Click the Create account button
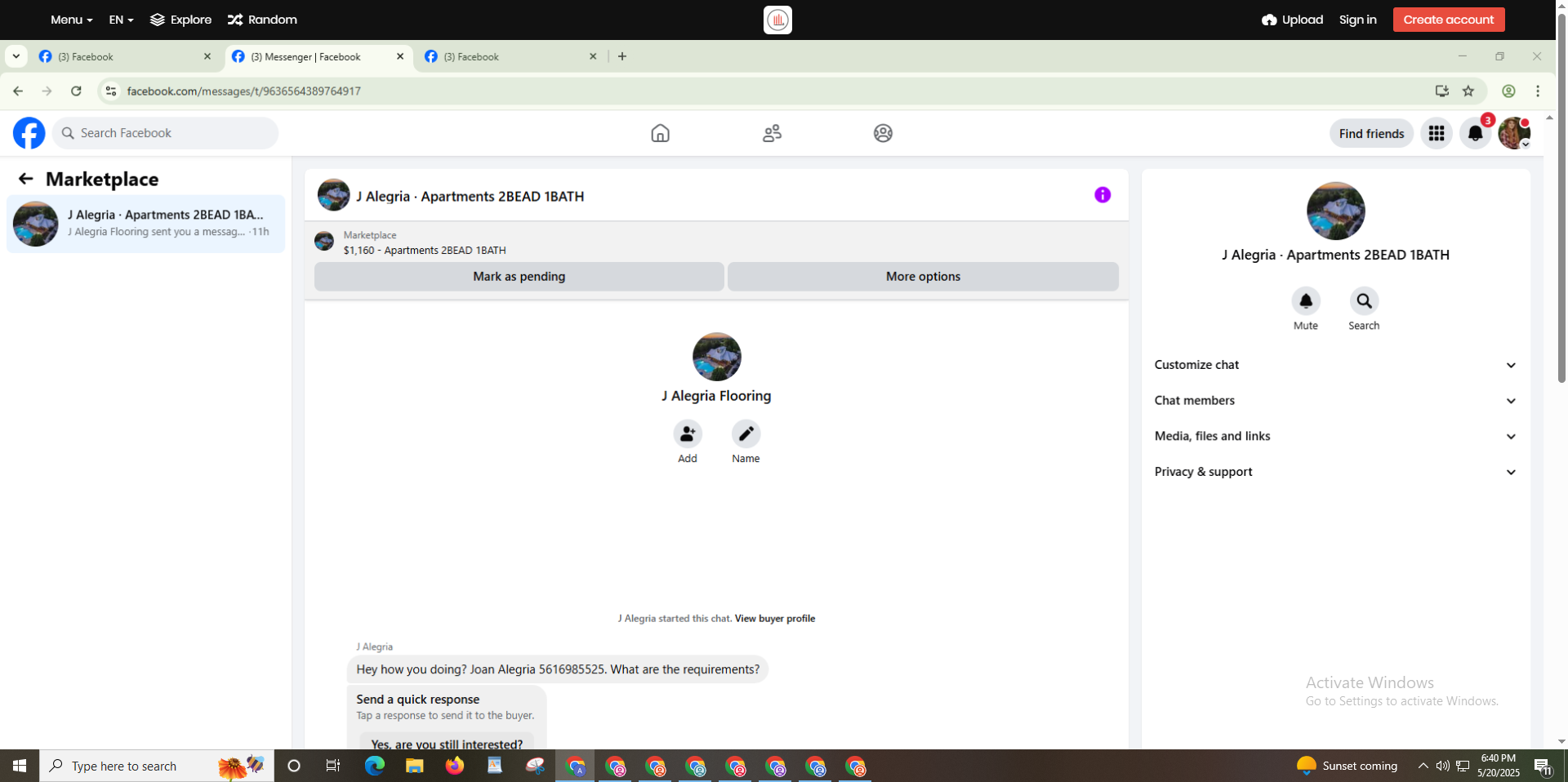 [1449, 20]
